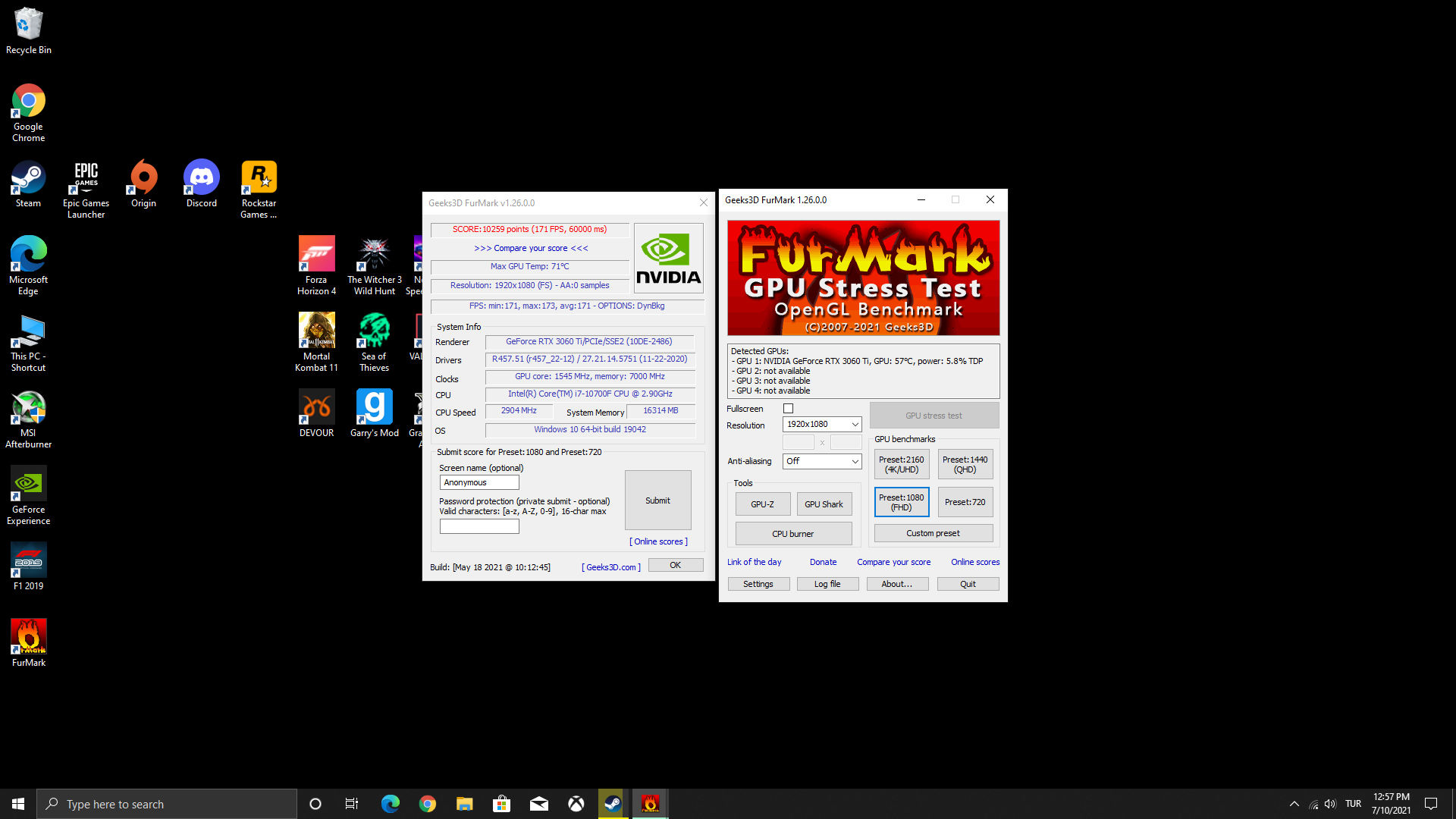Open the Mail app in the taskbar
This screenshot has height=819, width=1456.
(539, 804)
